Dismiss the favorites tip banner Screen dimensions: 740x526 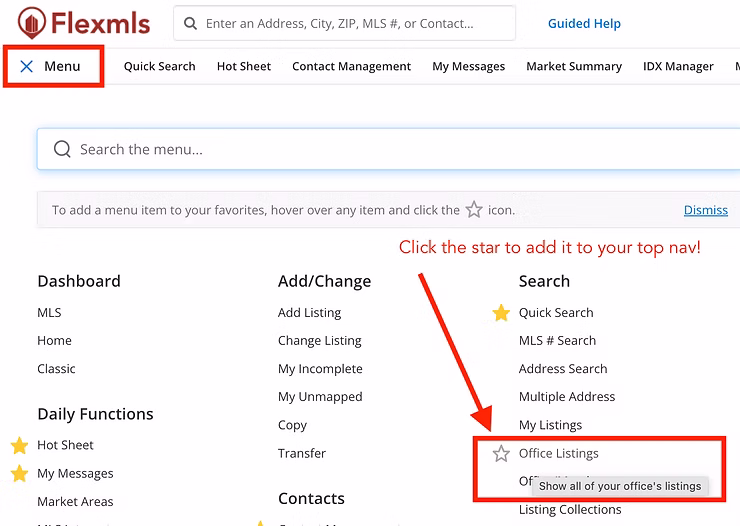[705, 210]
